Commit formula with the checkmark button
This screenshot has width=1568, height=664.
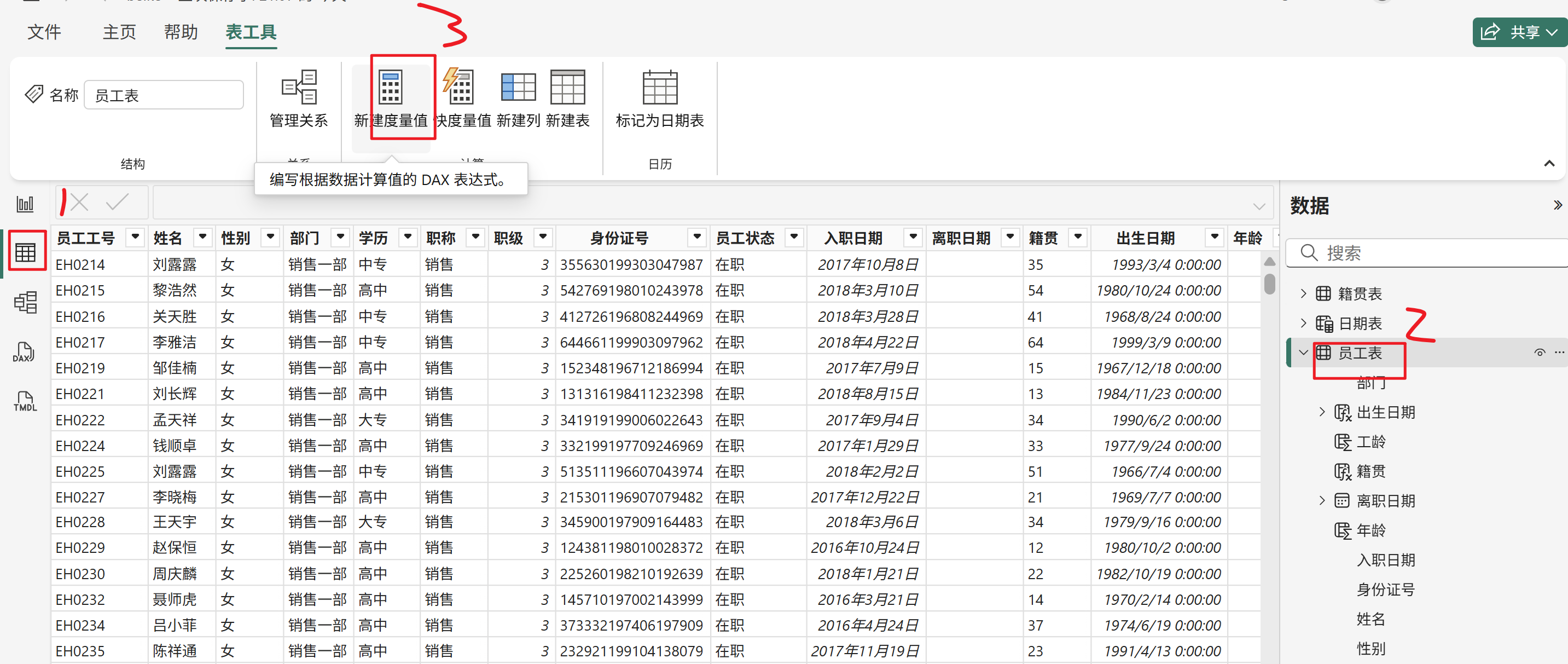[x=117, y=201]
